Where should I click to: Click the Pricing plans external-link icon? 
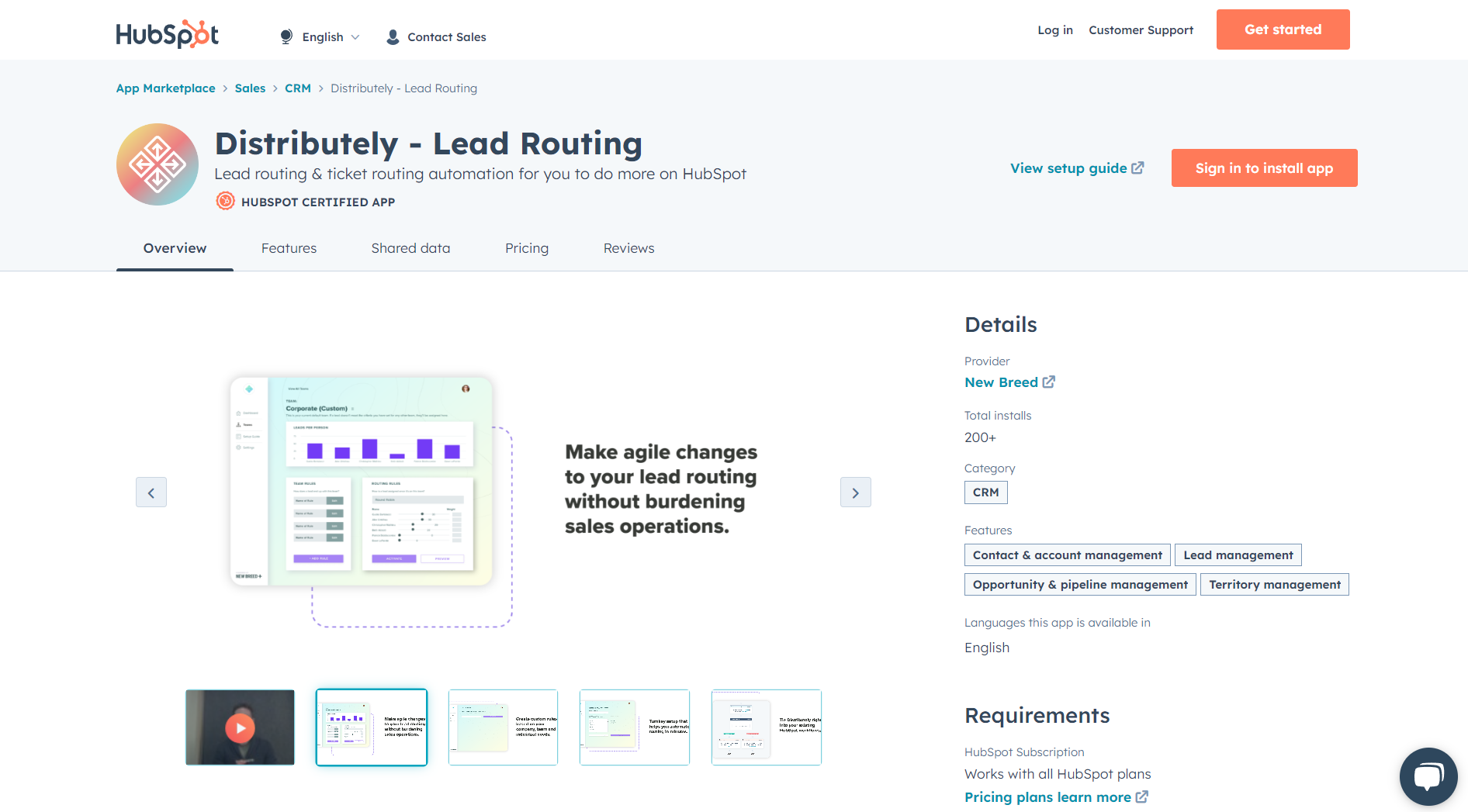(1142, 796)
